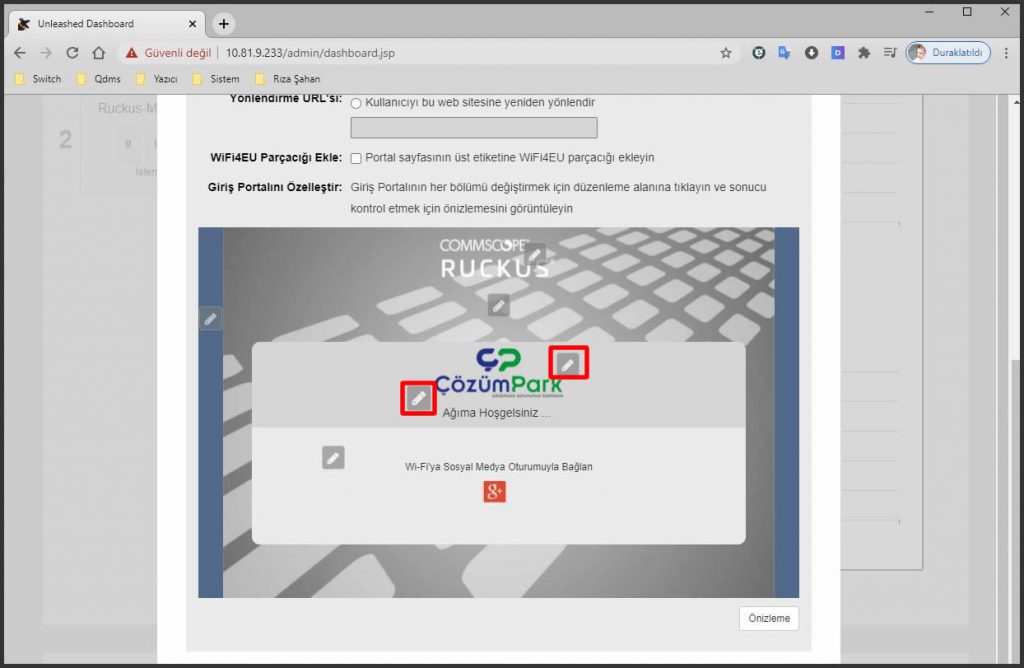Image resolution: width=1024 pixels, height=668 pixels.
Task: Click the redirect URL input field
Action: (473, 127)
